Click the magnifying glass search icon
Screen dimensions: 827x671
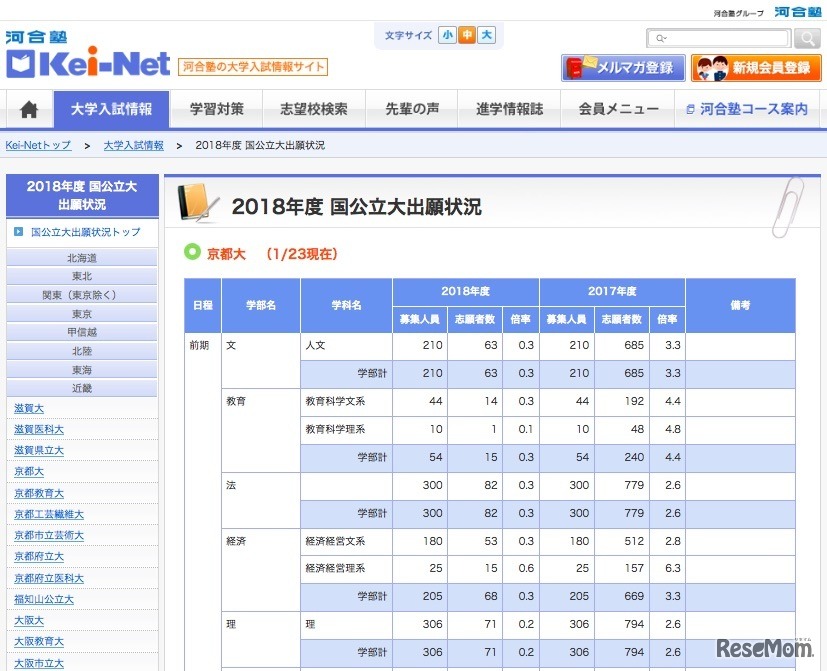pyautogui.click(x=806, y=38)
